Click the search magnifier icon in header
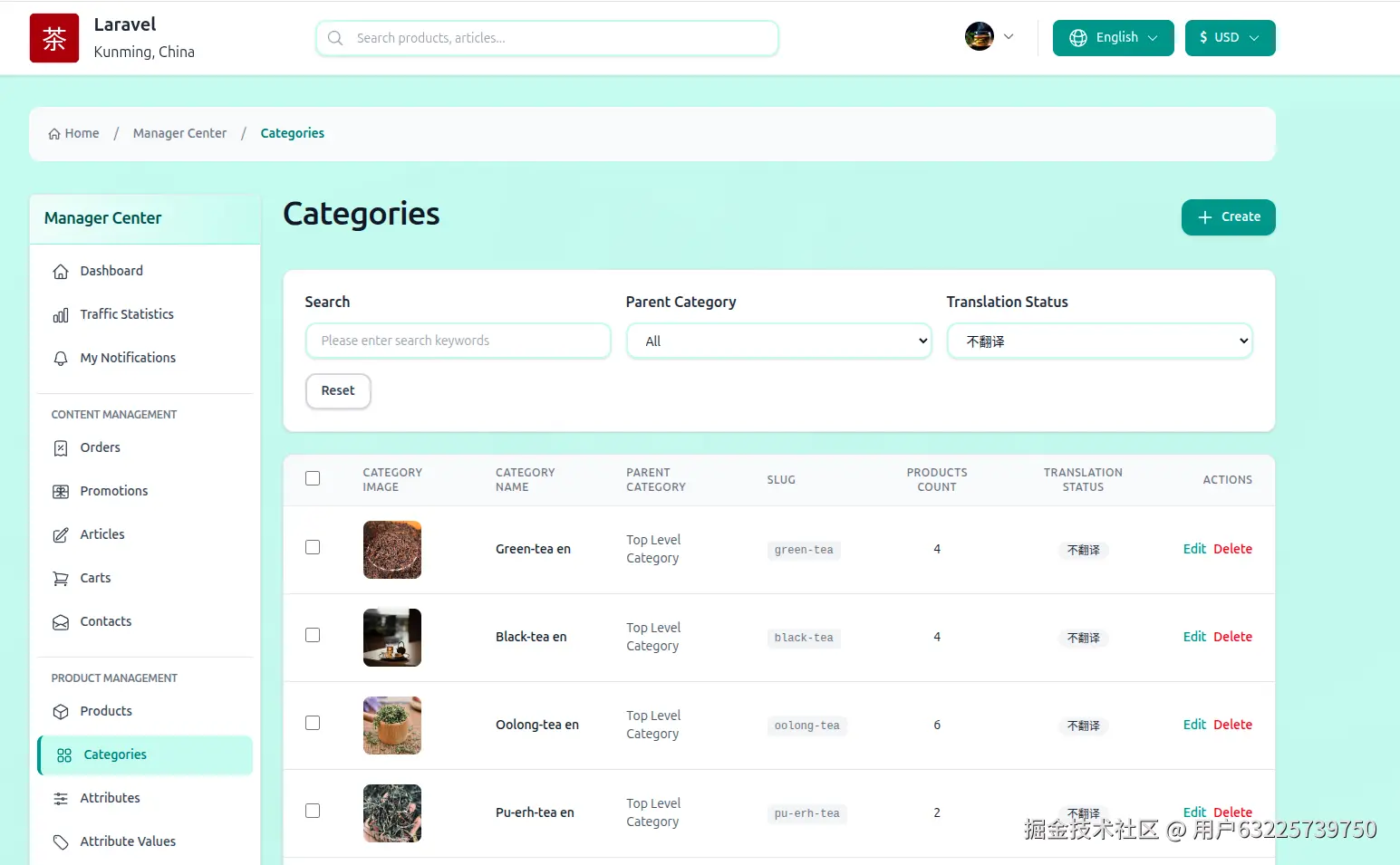The height and width of the screenshot is (865, 1400). [x=335, y=38]
